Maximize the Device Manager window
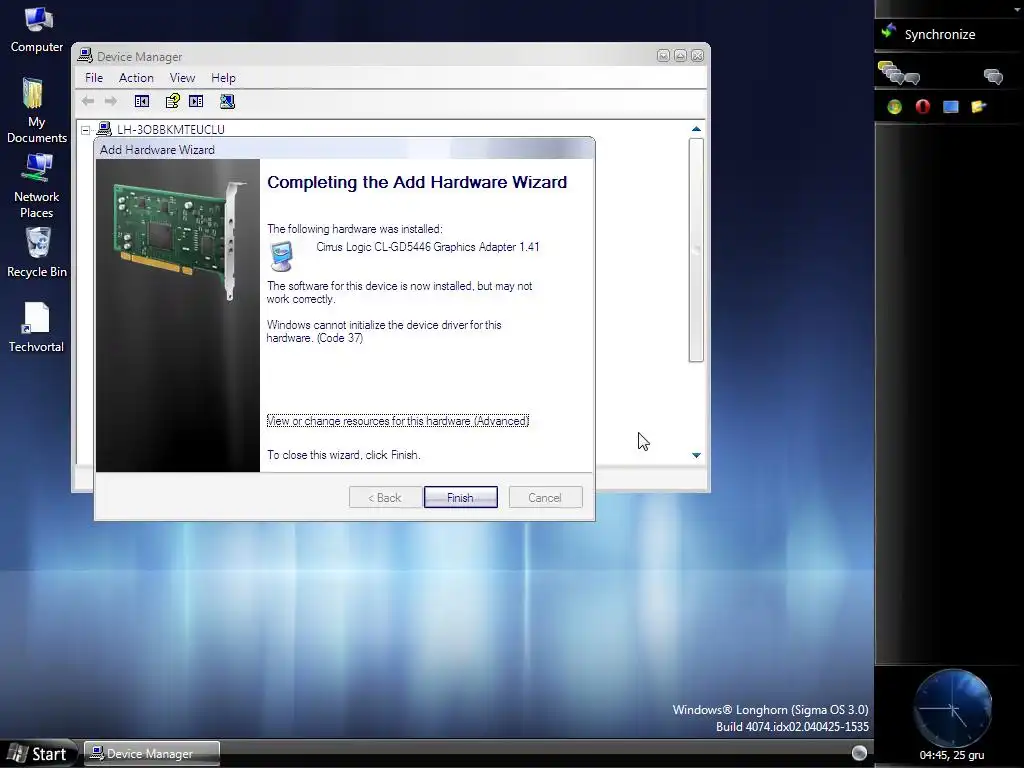 [680, 56]
